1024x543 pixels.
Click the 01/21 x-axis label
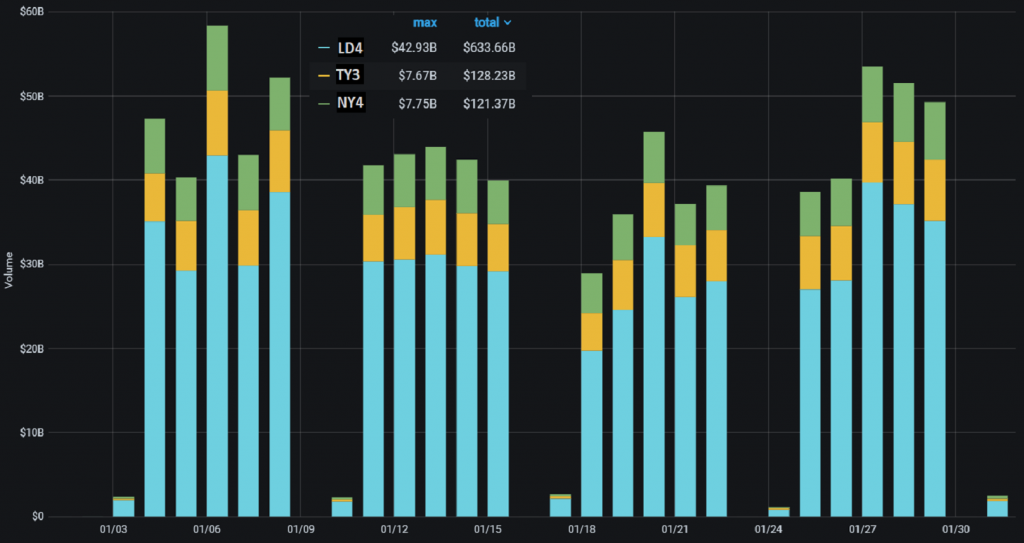pyautogui.click(x=675, y=528)
